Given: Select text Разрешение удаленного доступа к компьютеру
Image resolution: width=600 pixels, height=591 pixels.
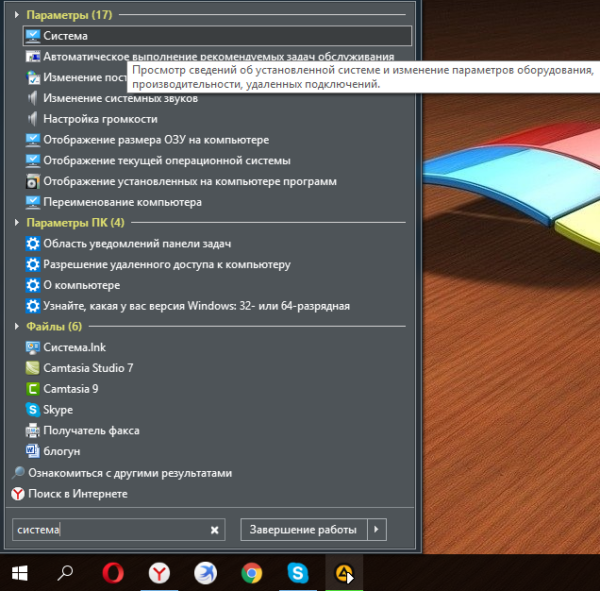Looking at the screenshot, I should point(167,264).
